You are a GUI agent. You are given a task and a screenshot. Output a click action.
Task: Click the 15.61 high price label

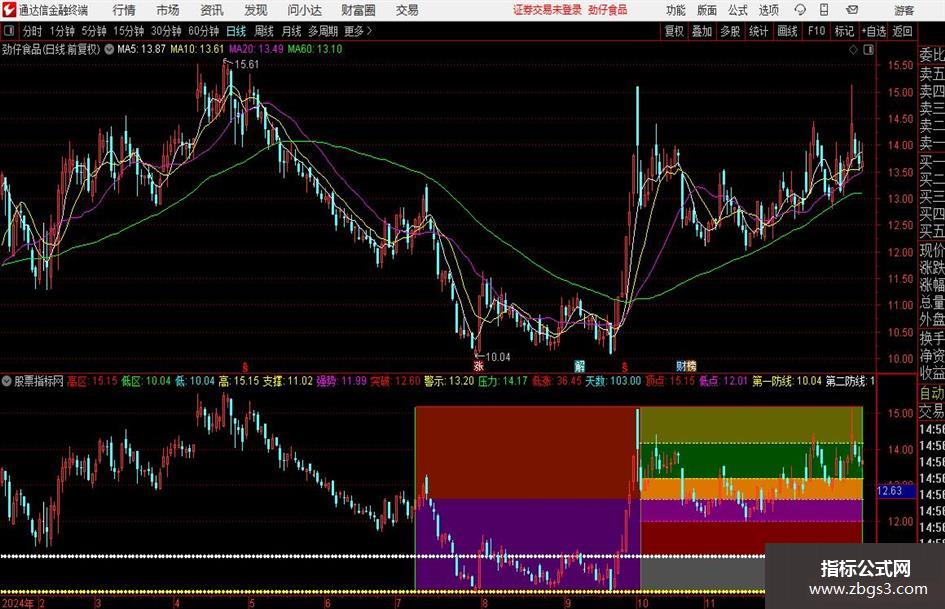click(246, 65)
